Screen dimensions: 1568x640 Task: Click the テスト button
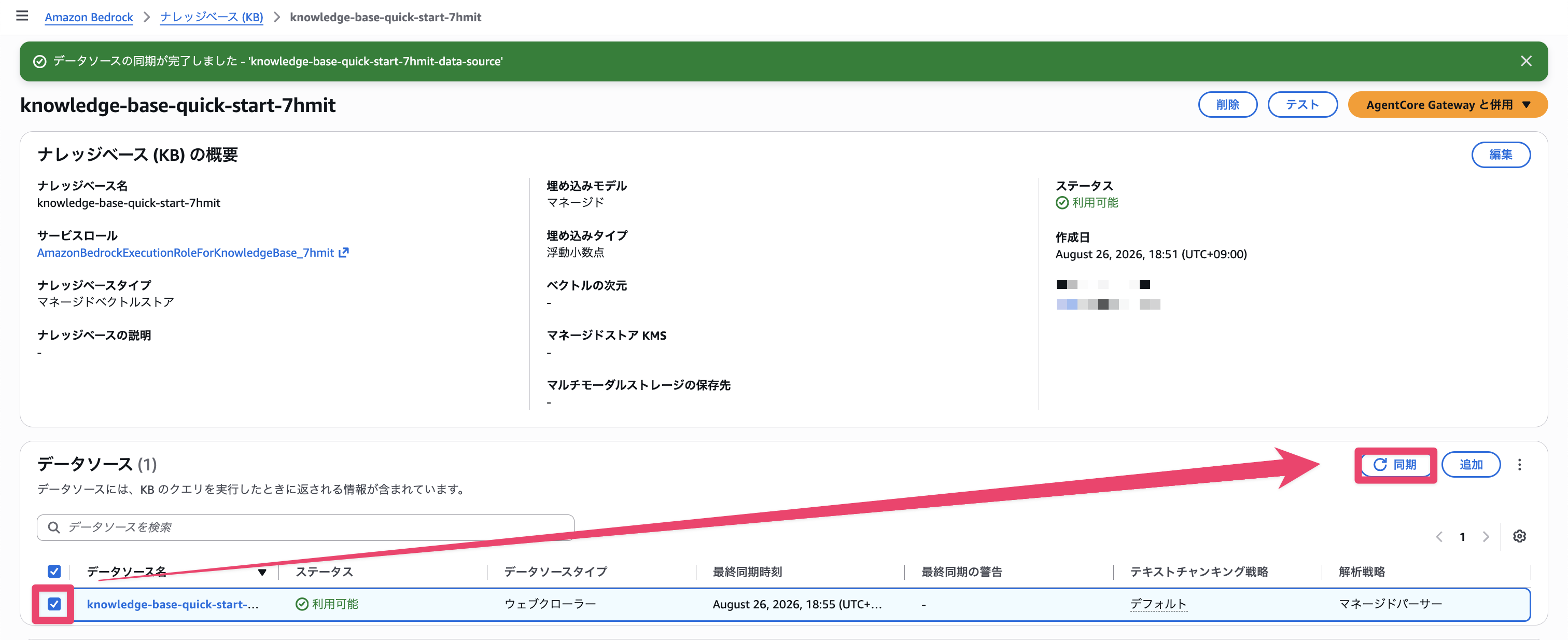click(x=1303, y=105)
